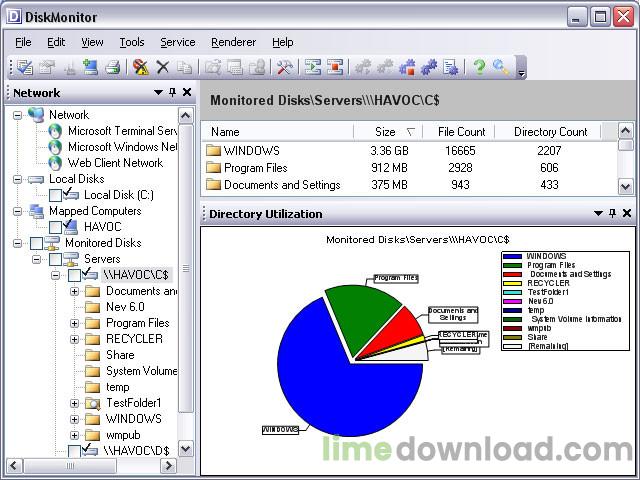The height and width of the screenshot is (480, 640).
Task: Click the Directory Count column header
Action: (x=550, y=132)
